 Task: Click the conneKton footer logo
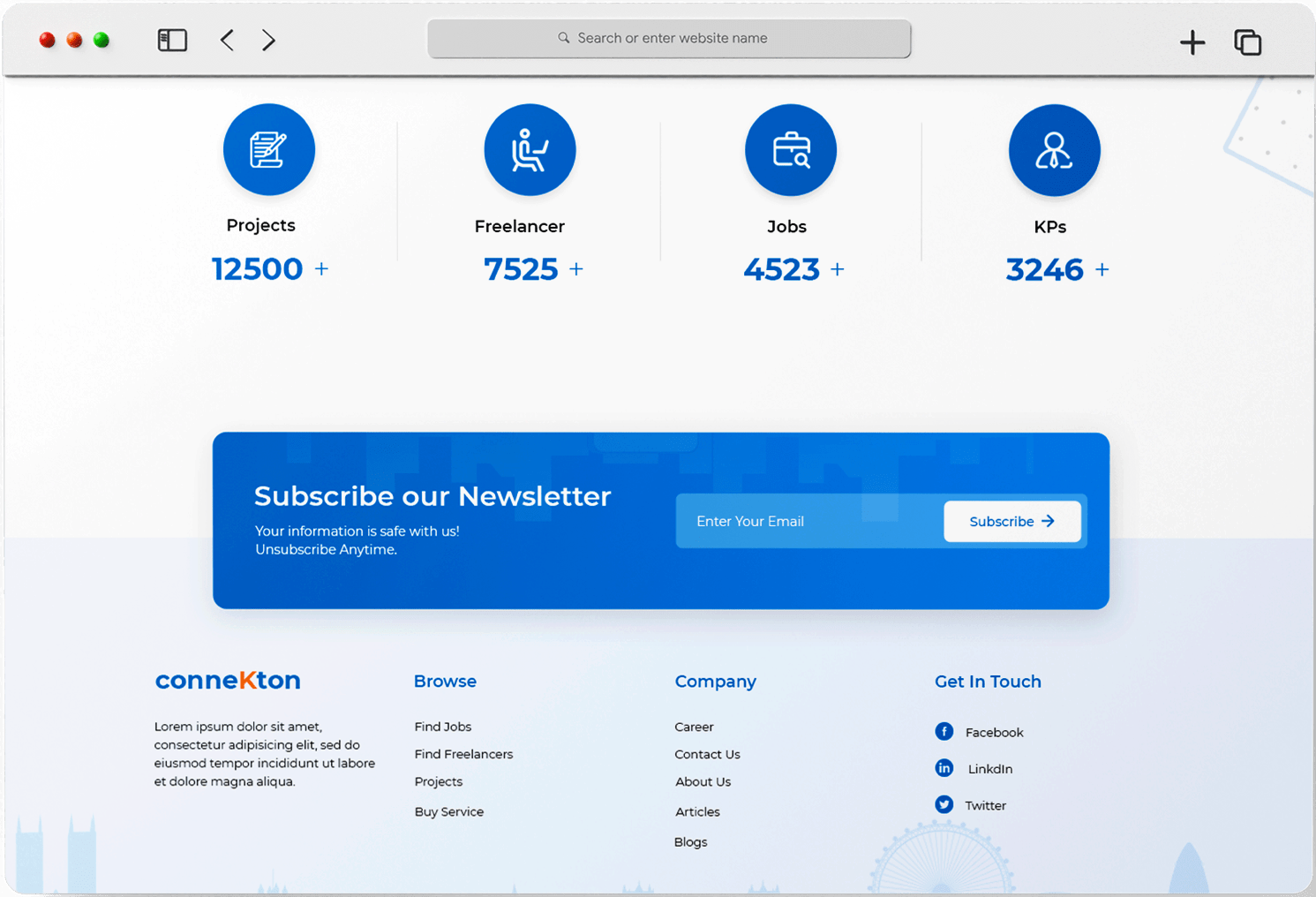coord(228,681)
